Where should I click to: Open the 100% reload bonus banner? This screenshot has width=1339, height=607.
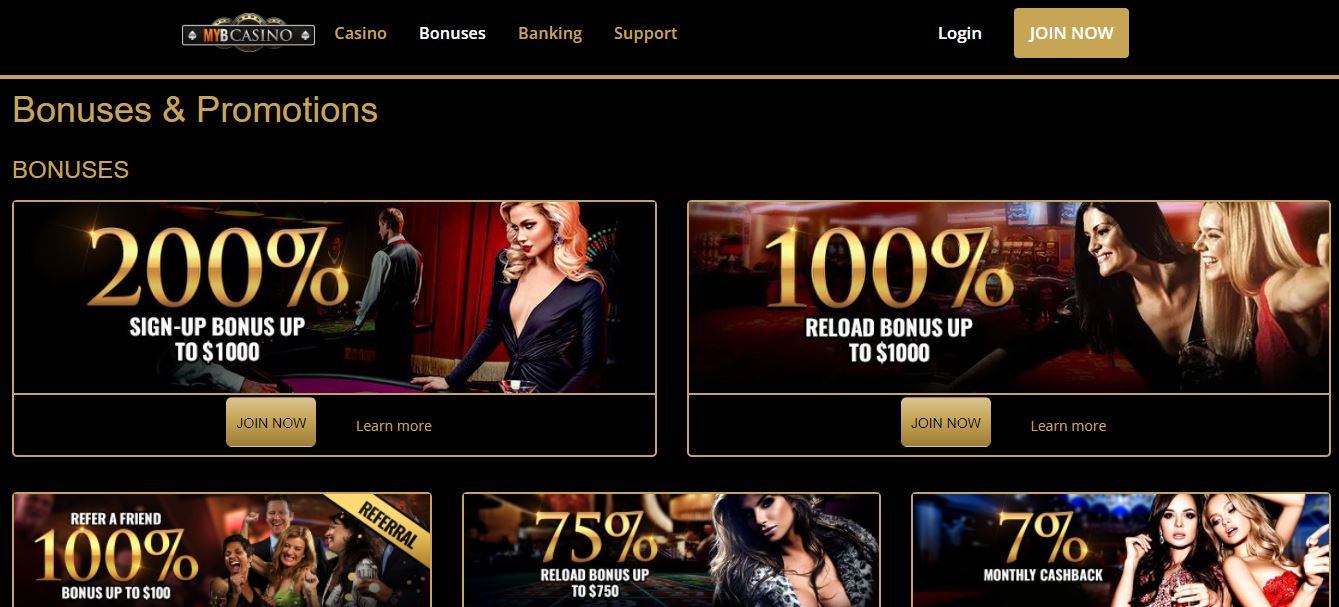coord(1009,297)
